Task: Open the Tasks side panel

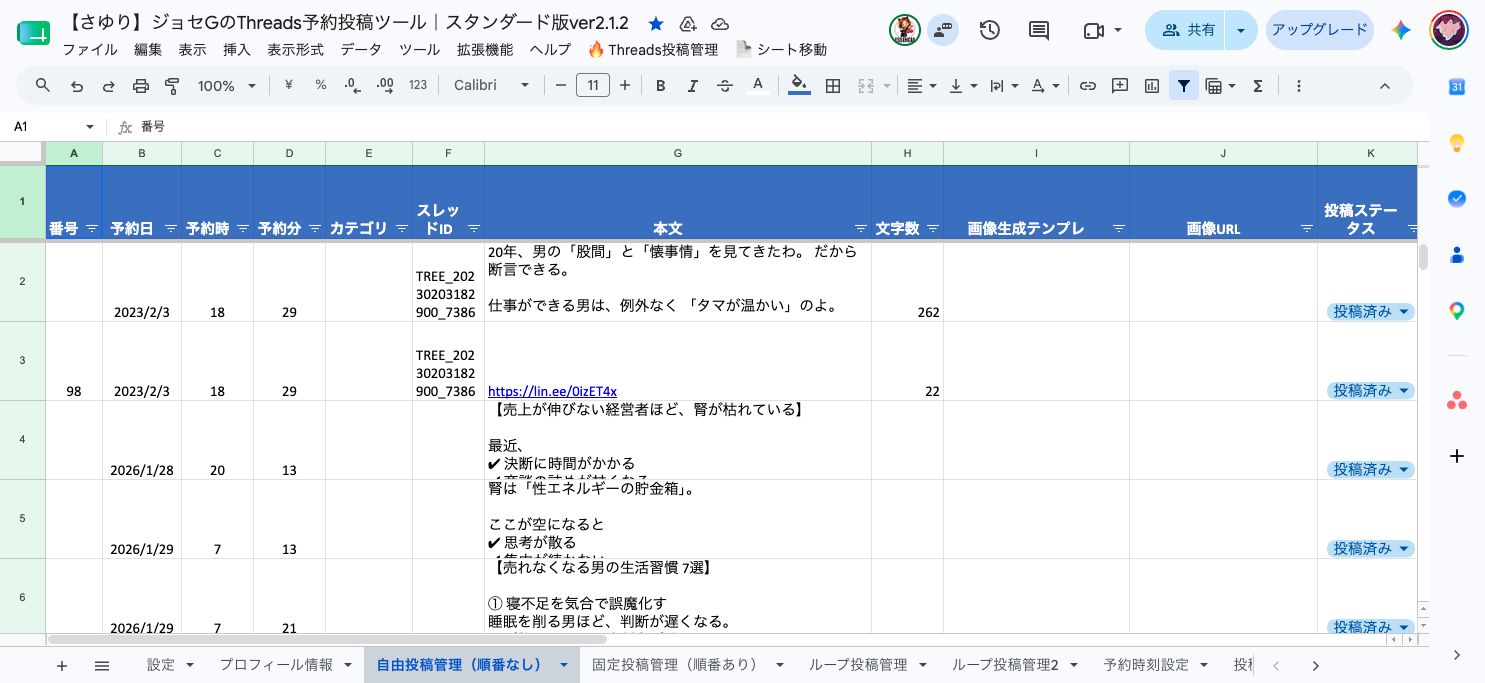Action: (x=1457, y=199)
